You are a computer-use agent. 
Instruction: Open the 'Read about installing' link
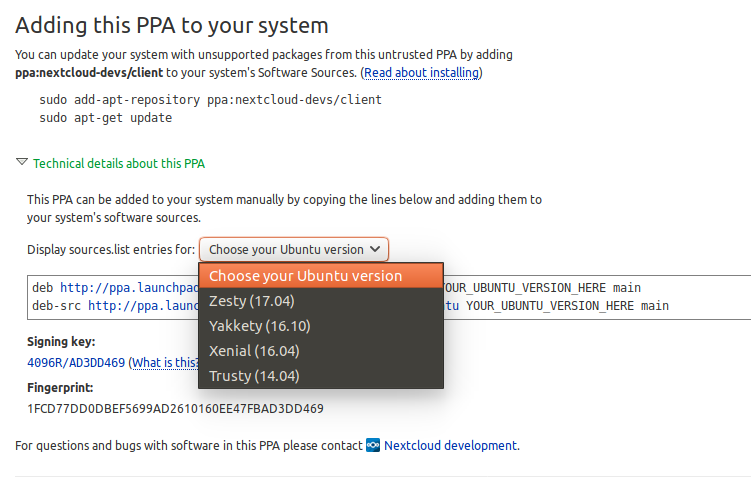(x=422, y=73)
